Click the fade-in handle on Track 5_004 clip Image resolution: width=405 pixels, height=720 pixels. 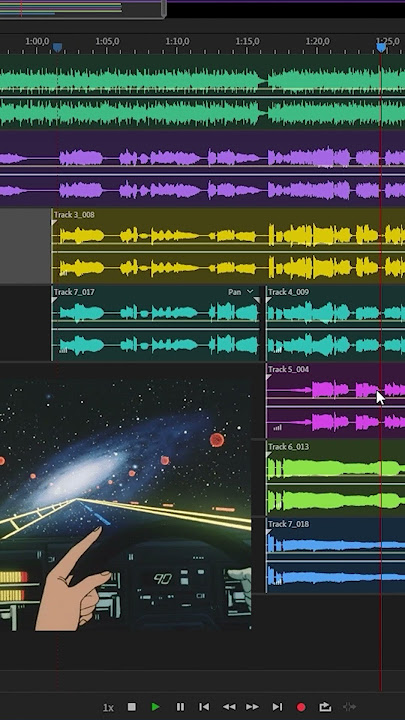pyautogui.click(x=269, y=377)
